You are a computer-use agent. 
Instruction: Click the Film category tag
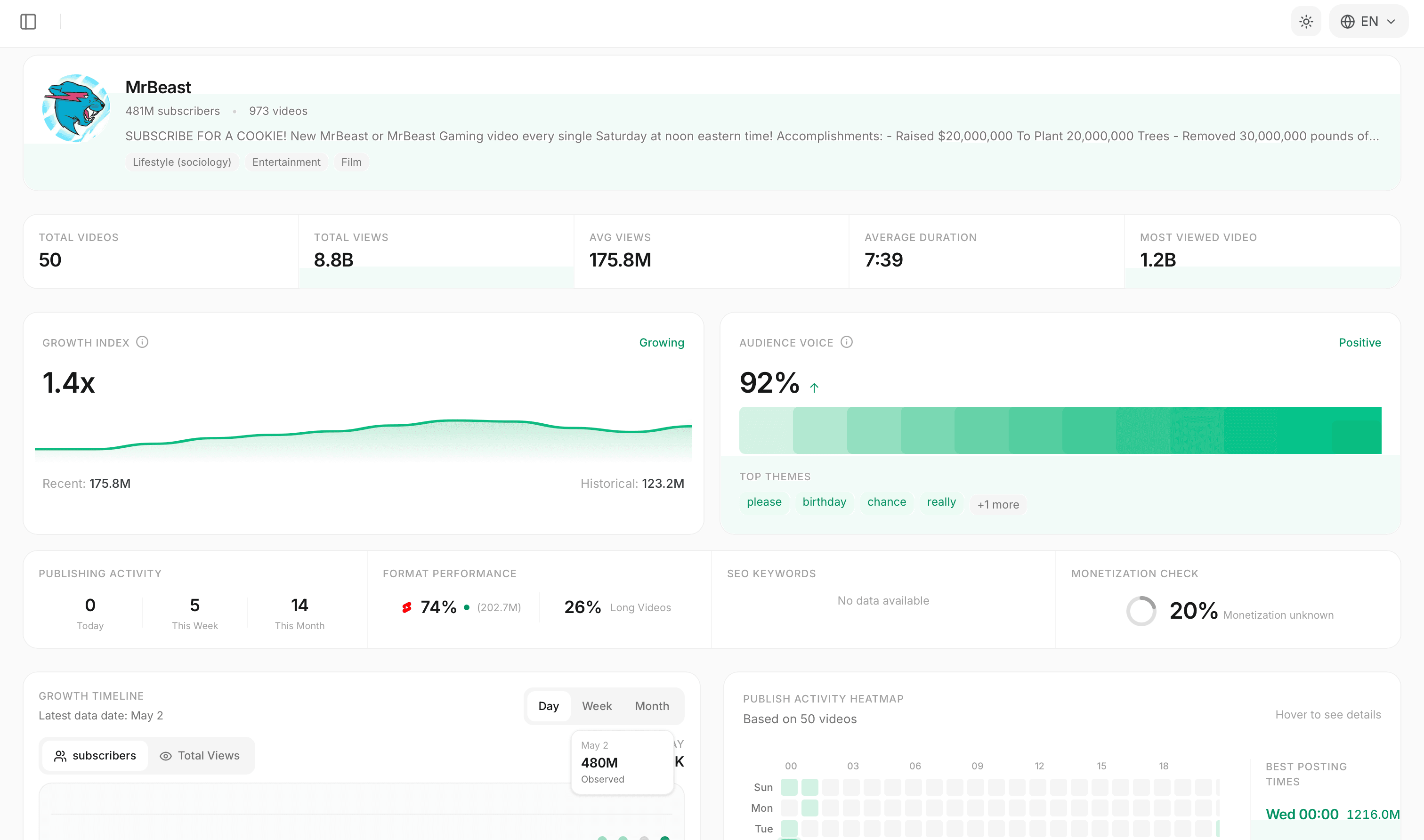(x=351, y=162)
